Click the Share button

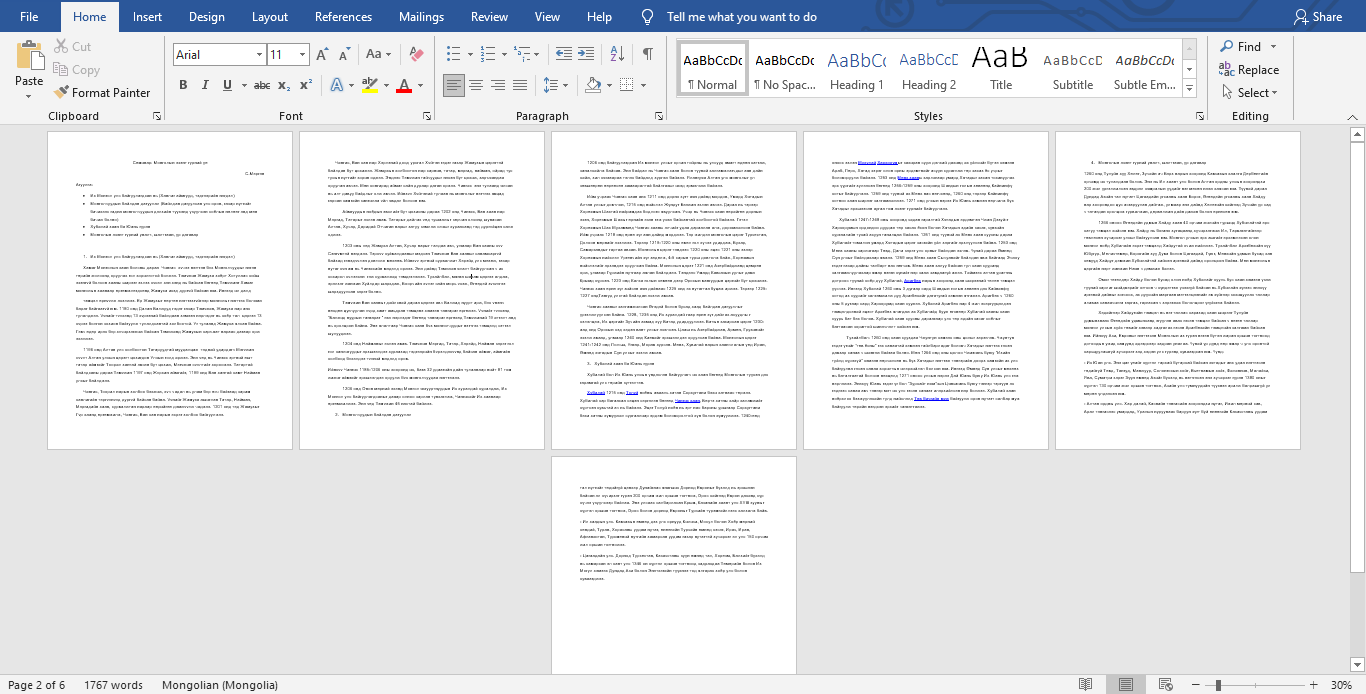point(1317,17)
